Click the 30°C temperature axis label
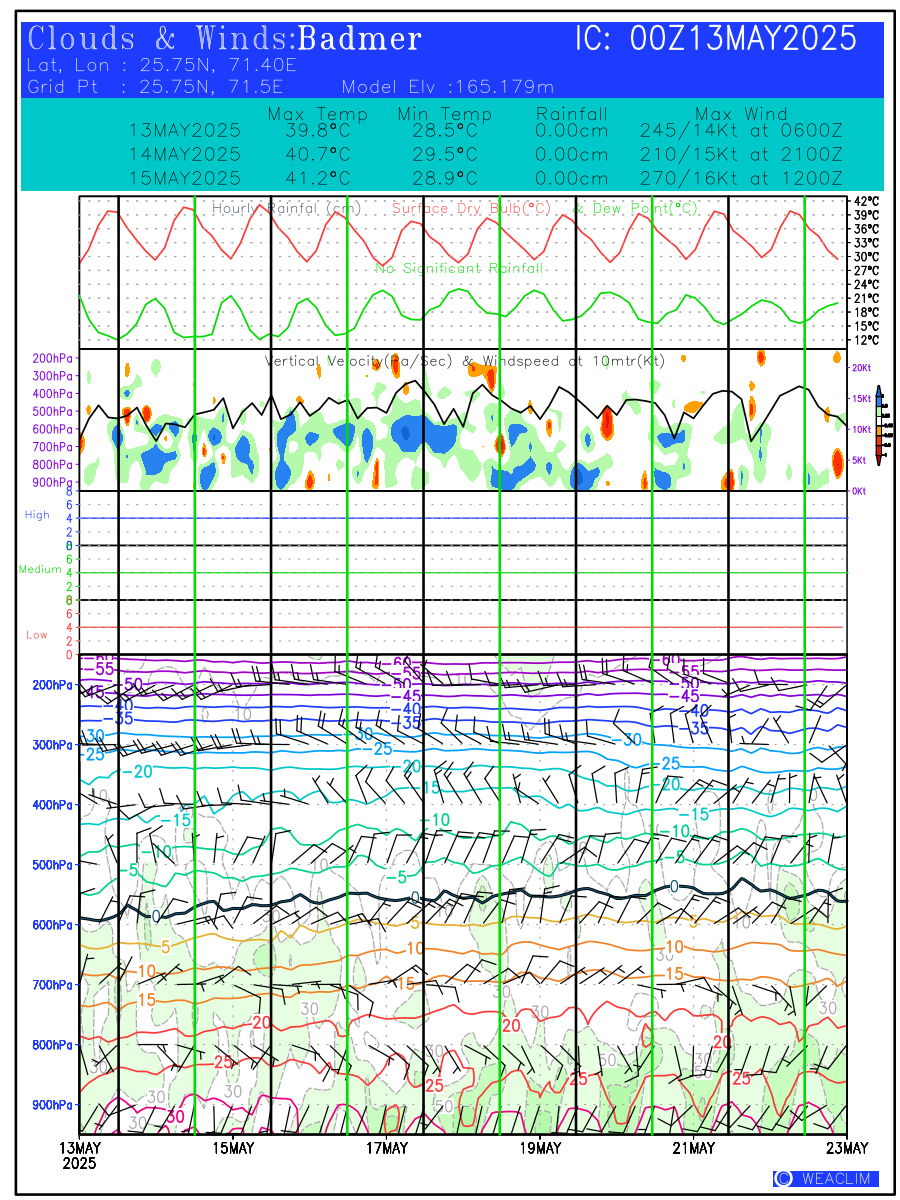 click(866, 257)
